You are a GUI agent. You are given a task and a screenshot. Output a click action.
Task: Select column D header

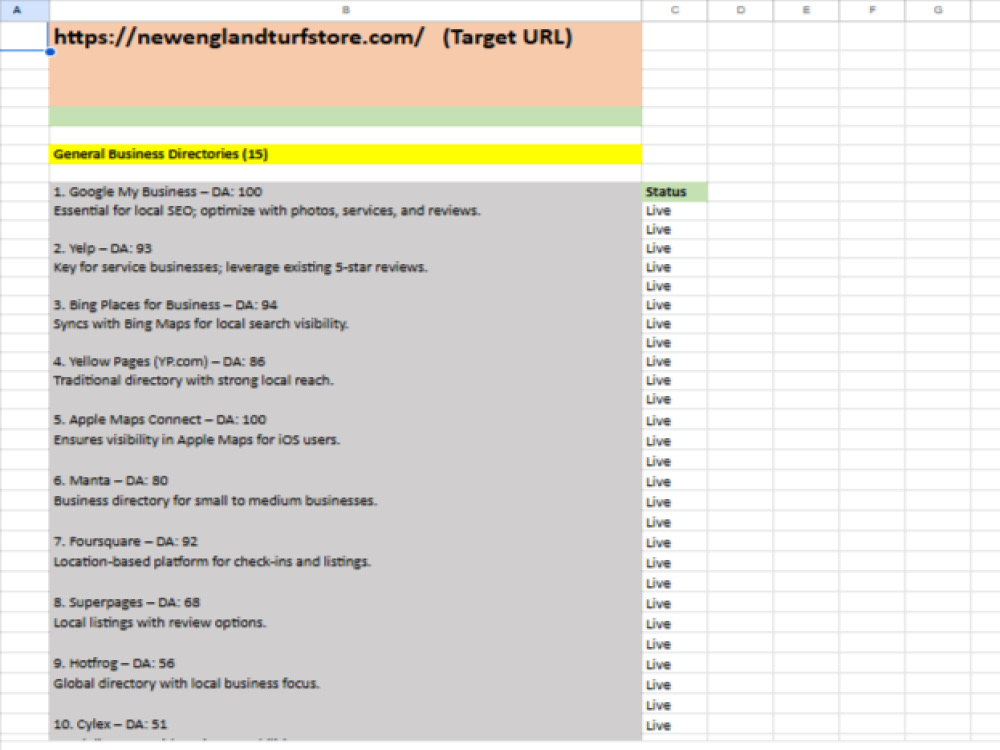740,10
